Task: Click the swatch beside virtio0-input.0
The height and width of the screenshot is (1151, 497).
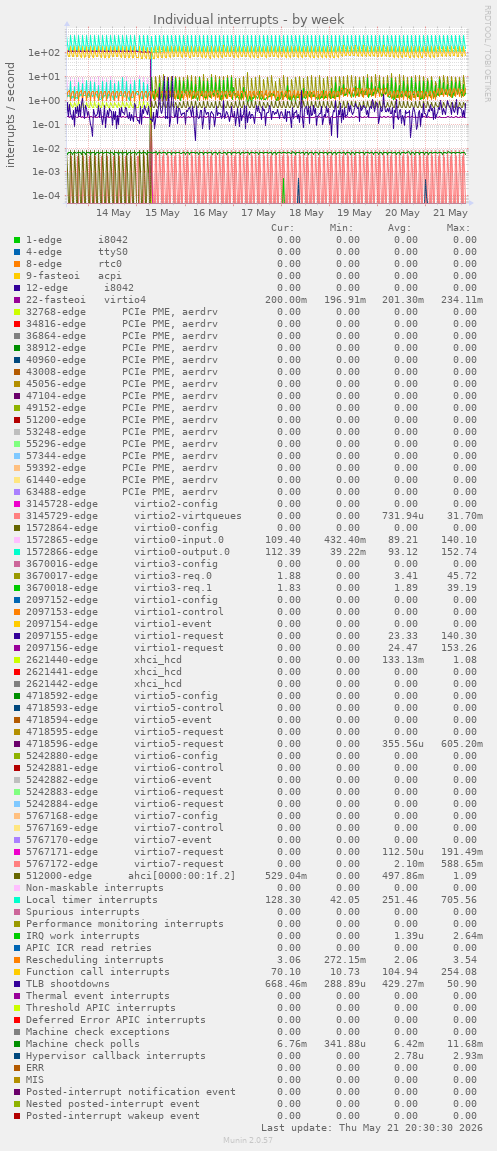Action: pos(17,540)
